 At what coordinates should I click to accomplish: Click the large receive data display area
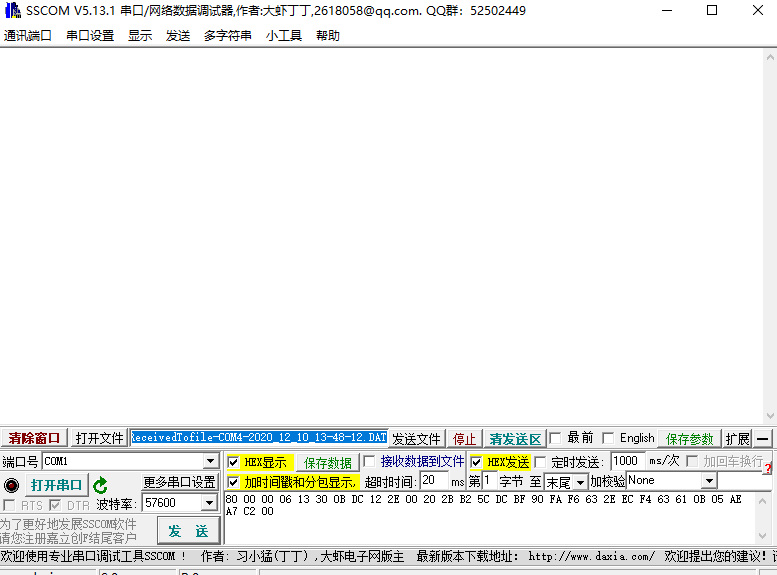382,236
